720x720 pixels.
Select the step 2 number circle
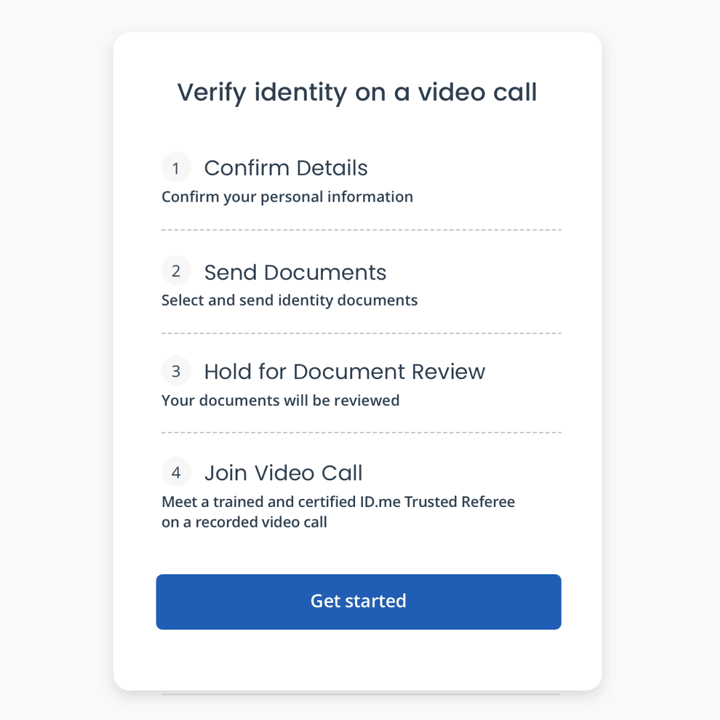tap(176, 271)
